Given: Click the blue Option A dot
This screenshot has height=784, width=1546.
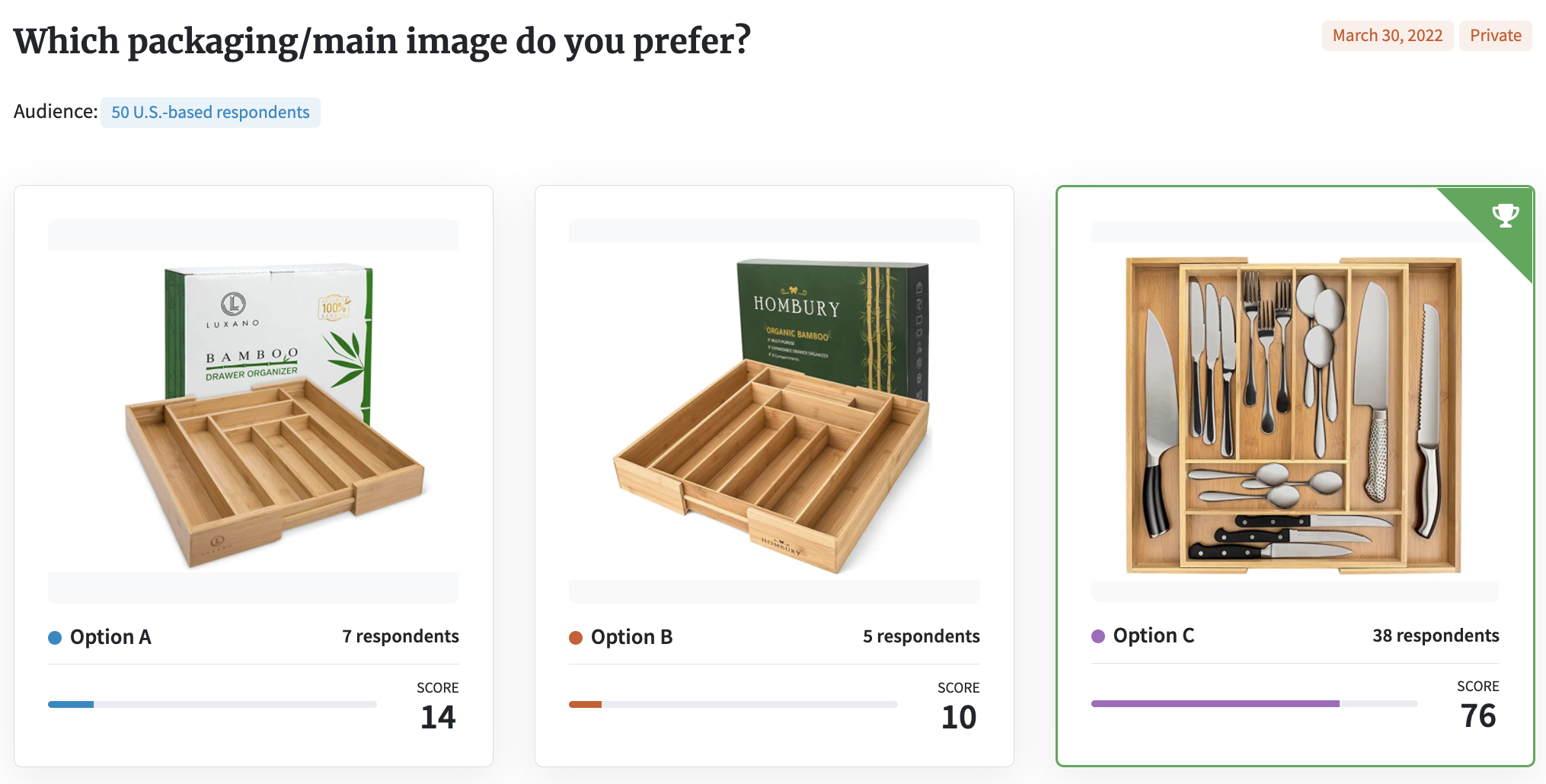Looking at the screenshot, I should click(55, 638).
